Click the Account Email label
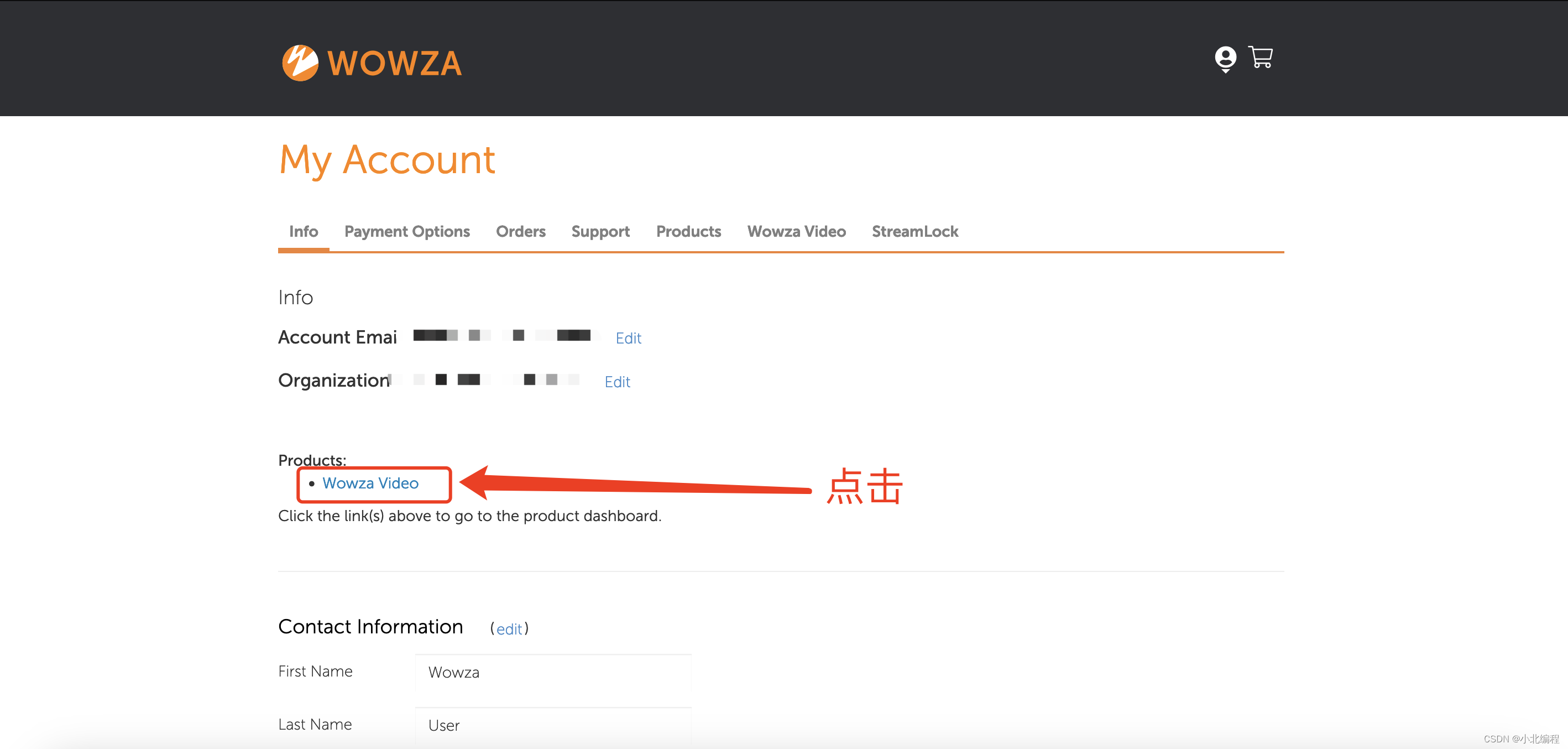 (x=337, y=337)
